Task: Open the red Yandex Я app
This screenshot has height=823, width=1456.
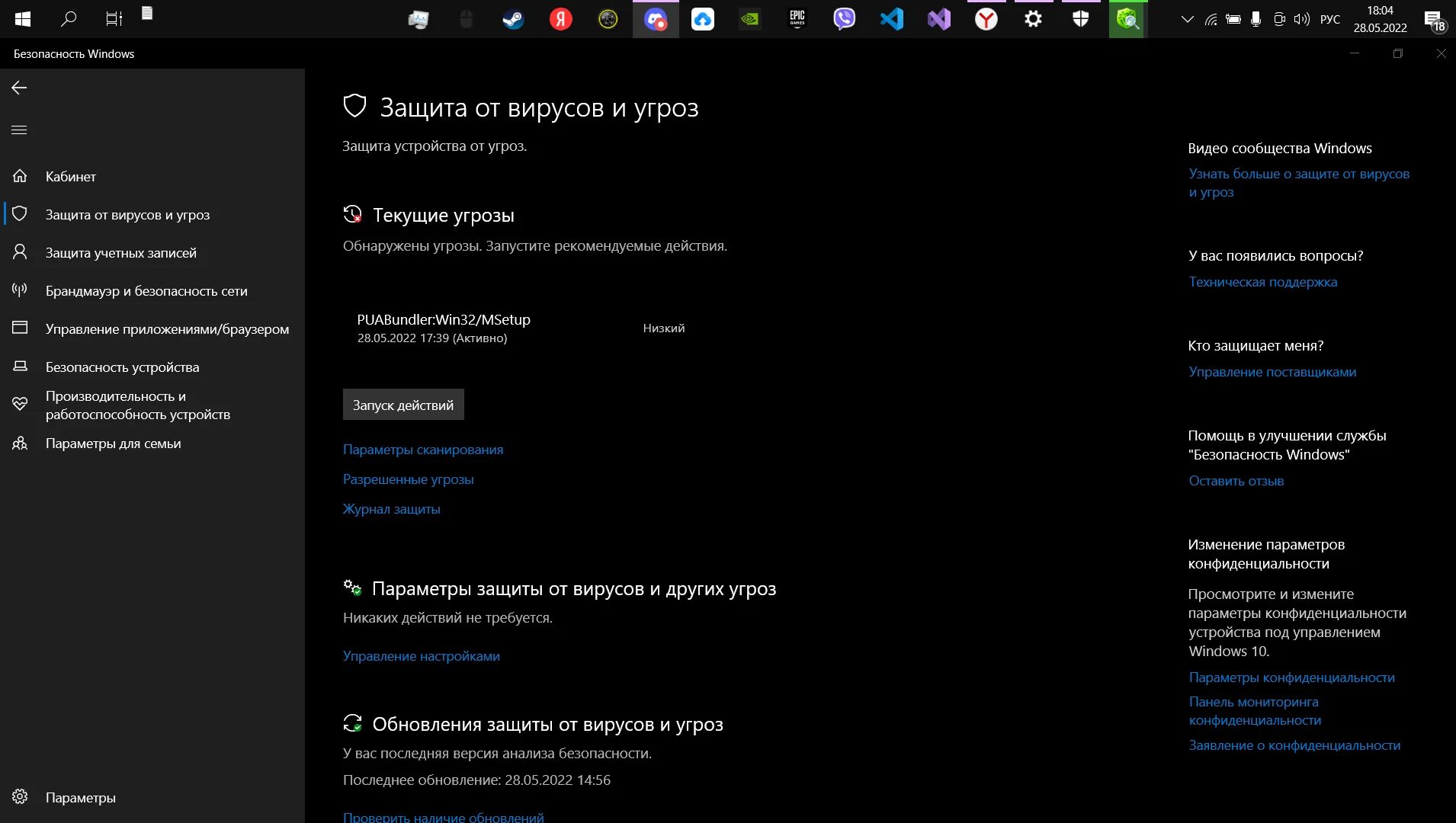Action: 561,19
